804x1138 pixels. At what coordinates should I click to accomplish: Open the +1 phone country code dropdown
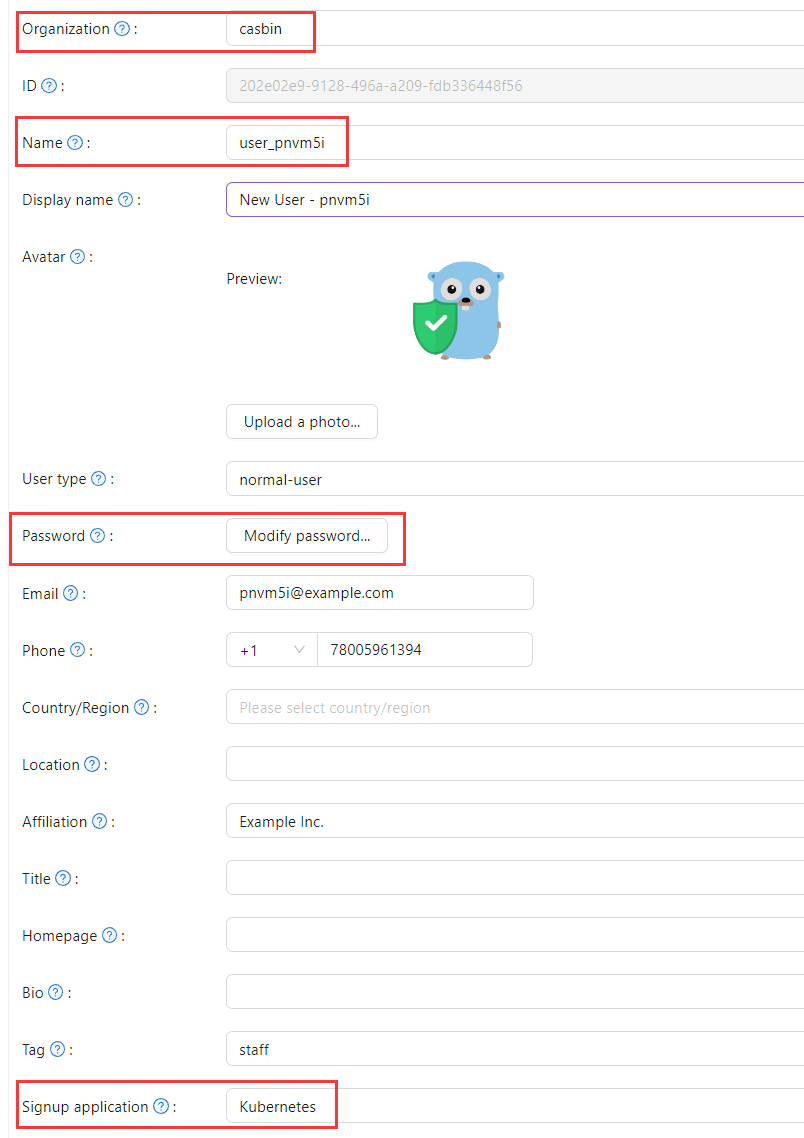pos(271,649)
